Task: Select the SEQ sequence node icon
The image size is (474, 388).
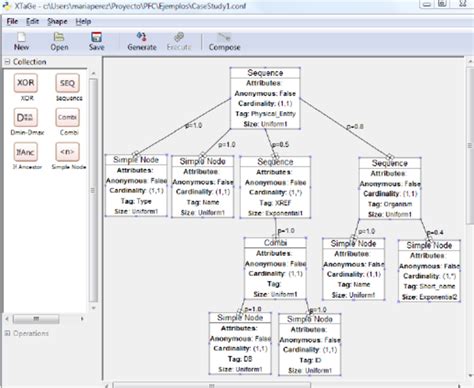Action: tap(68, 83)
